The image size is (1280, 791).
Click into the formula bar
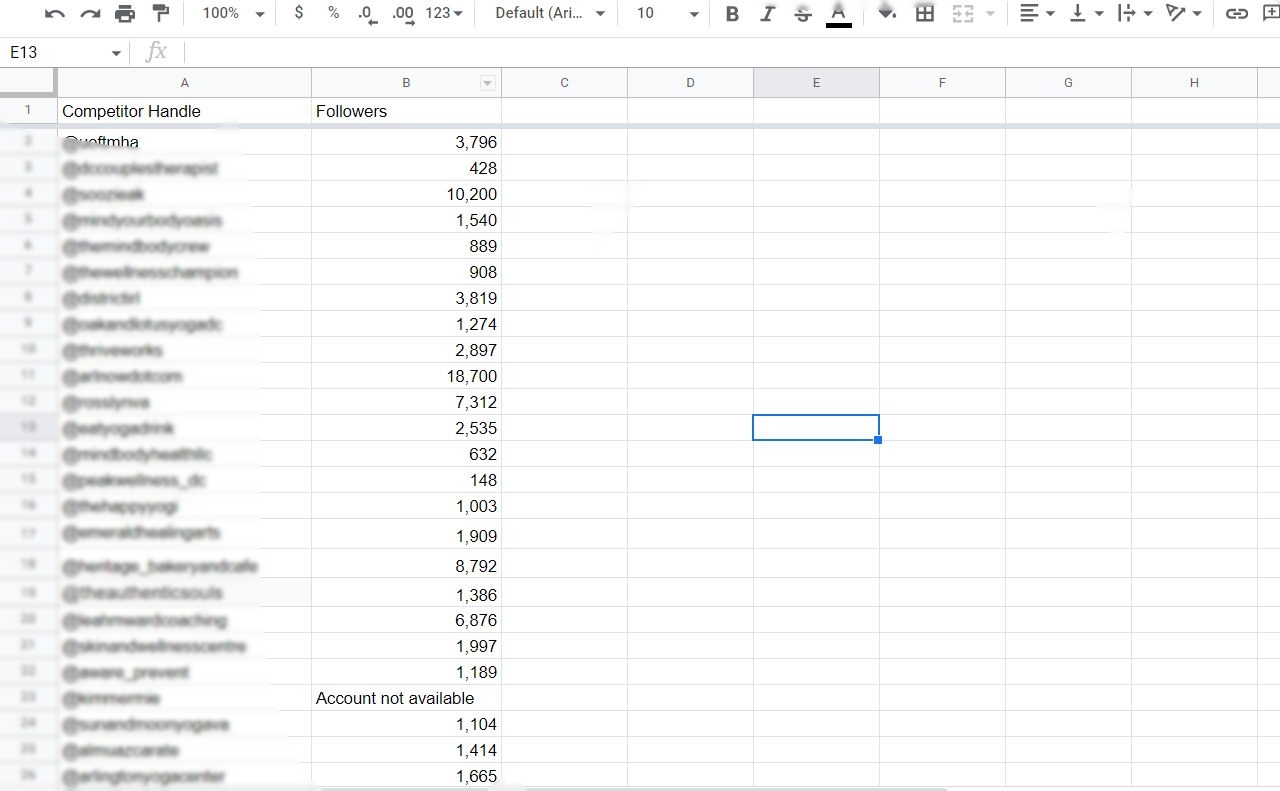(x=730, y=52)
